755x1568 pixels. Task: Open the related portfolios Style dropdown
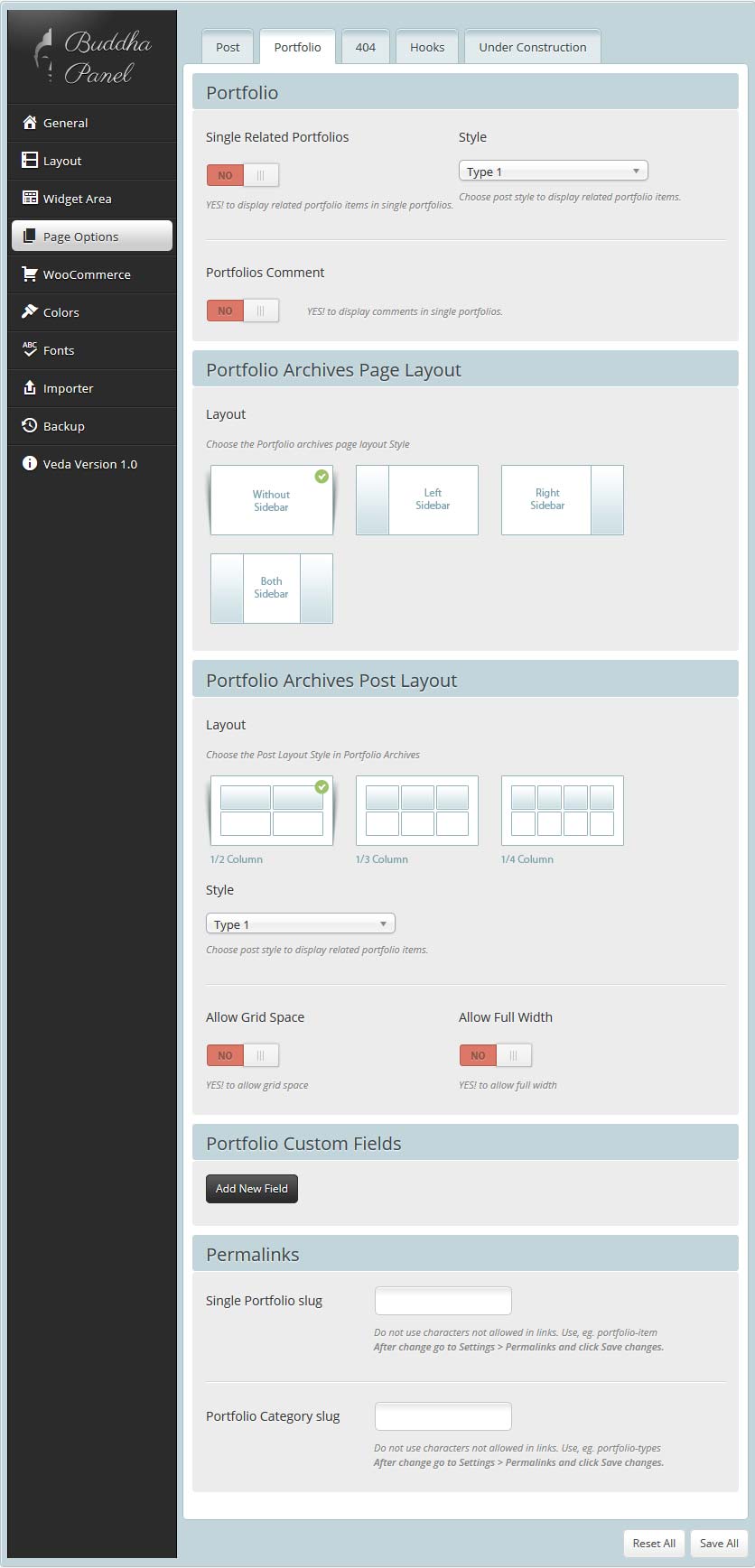[553, 172]
